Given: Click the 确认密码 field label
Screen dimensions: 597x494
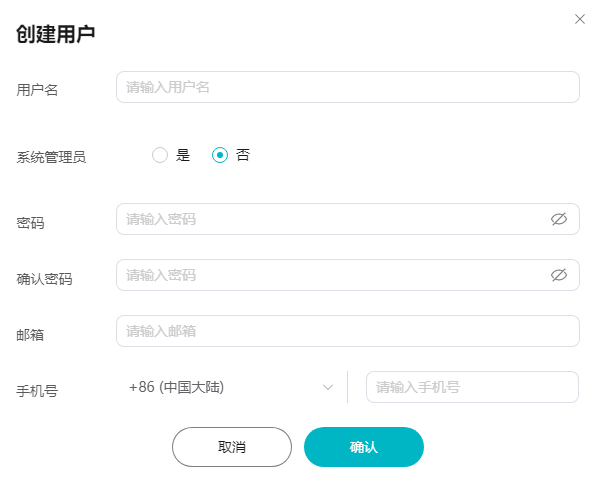Looking at the screenshot, I should [x=44, y=279].
